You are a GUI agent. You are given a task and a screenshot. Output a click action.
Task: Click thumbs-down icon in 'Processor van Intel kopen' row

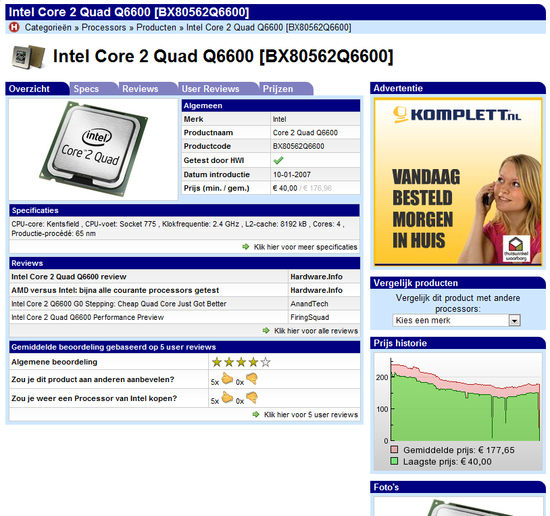(252, 398)
